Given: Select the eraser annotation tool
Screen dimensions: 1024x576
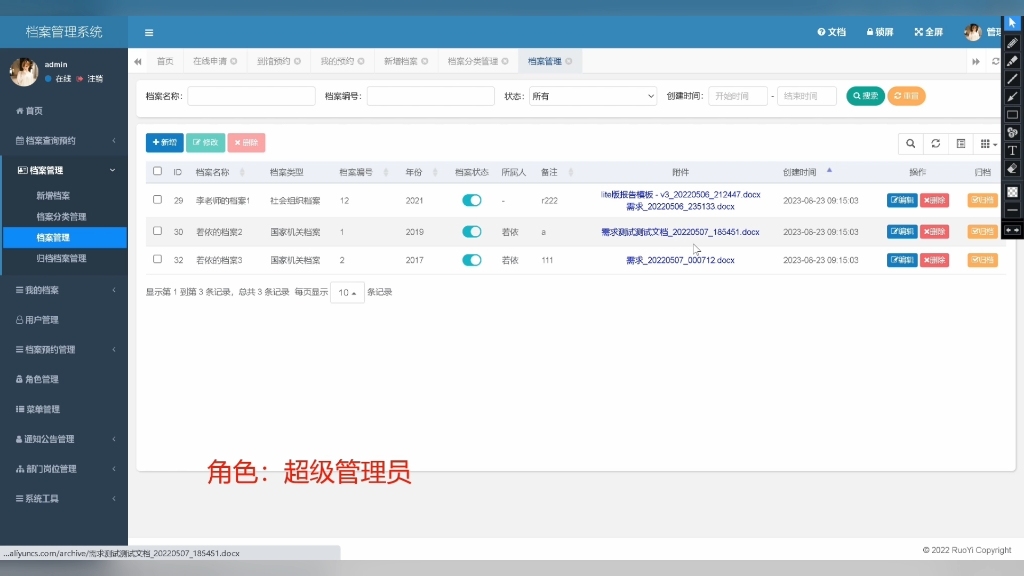Looking at the screenshot, I should pyautogui.click(x=1012, y=169).
